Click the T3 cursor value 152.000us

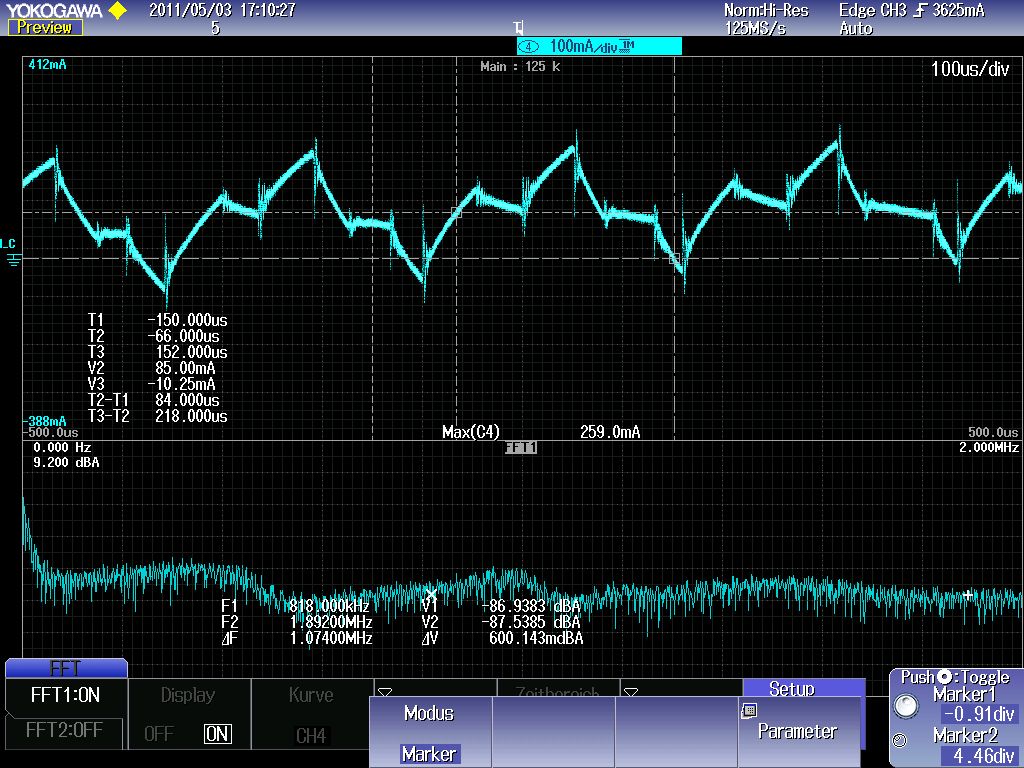[191, 353]
